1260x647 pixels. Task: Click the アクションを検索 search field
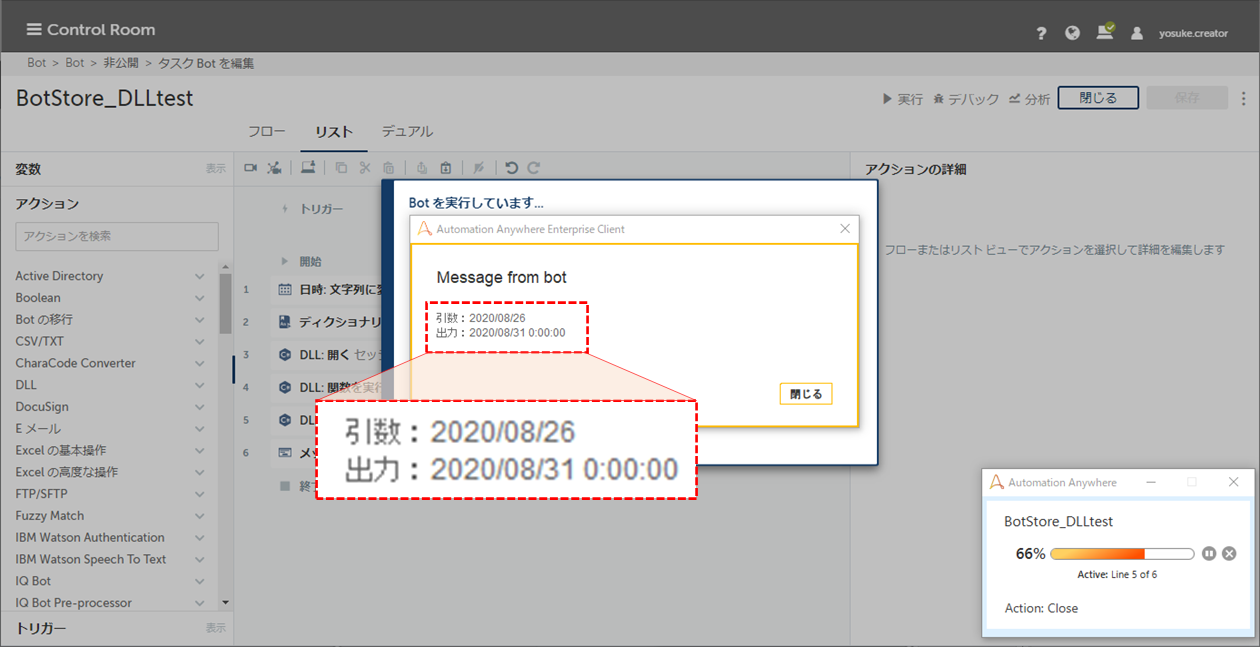click(x=117, y=236)
